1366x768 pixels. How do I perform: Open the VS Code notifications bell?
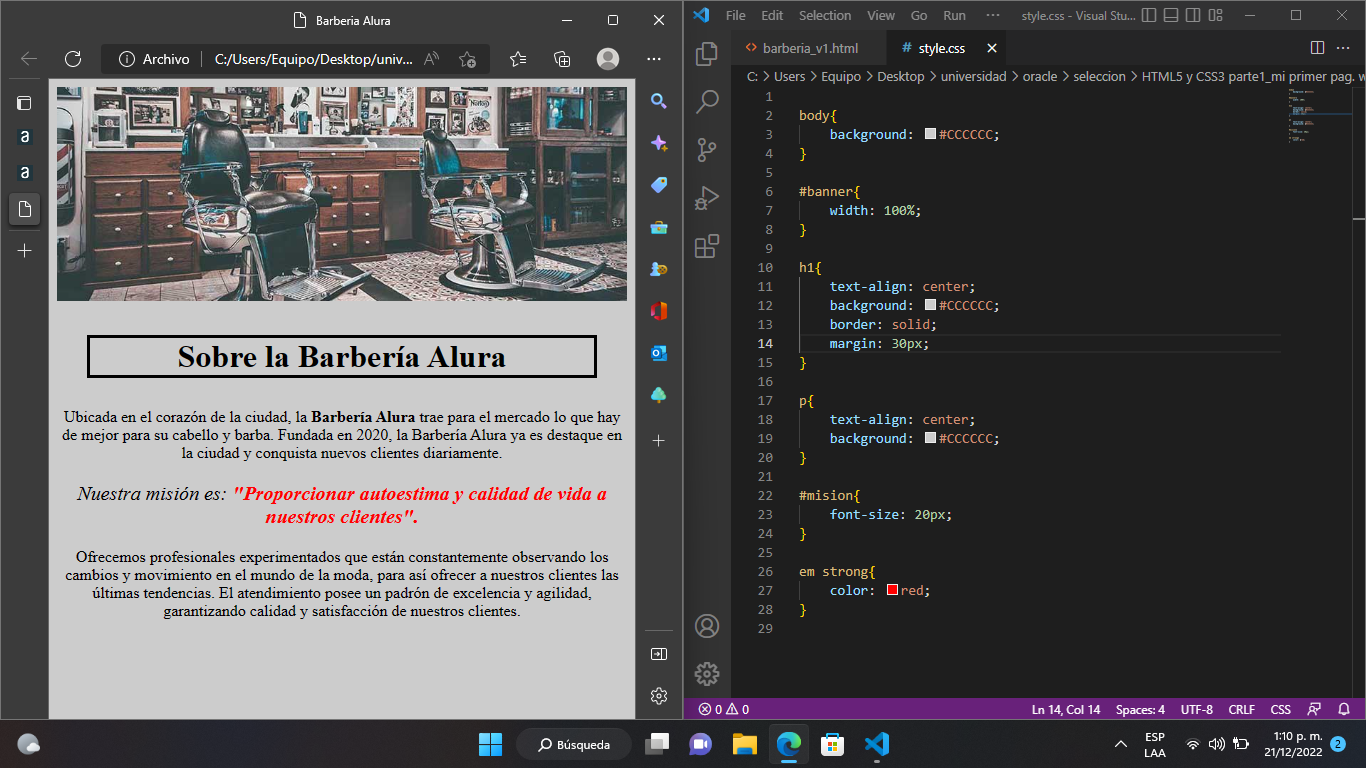1344,709
